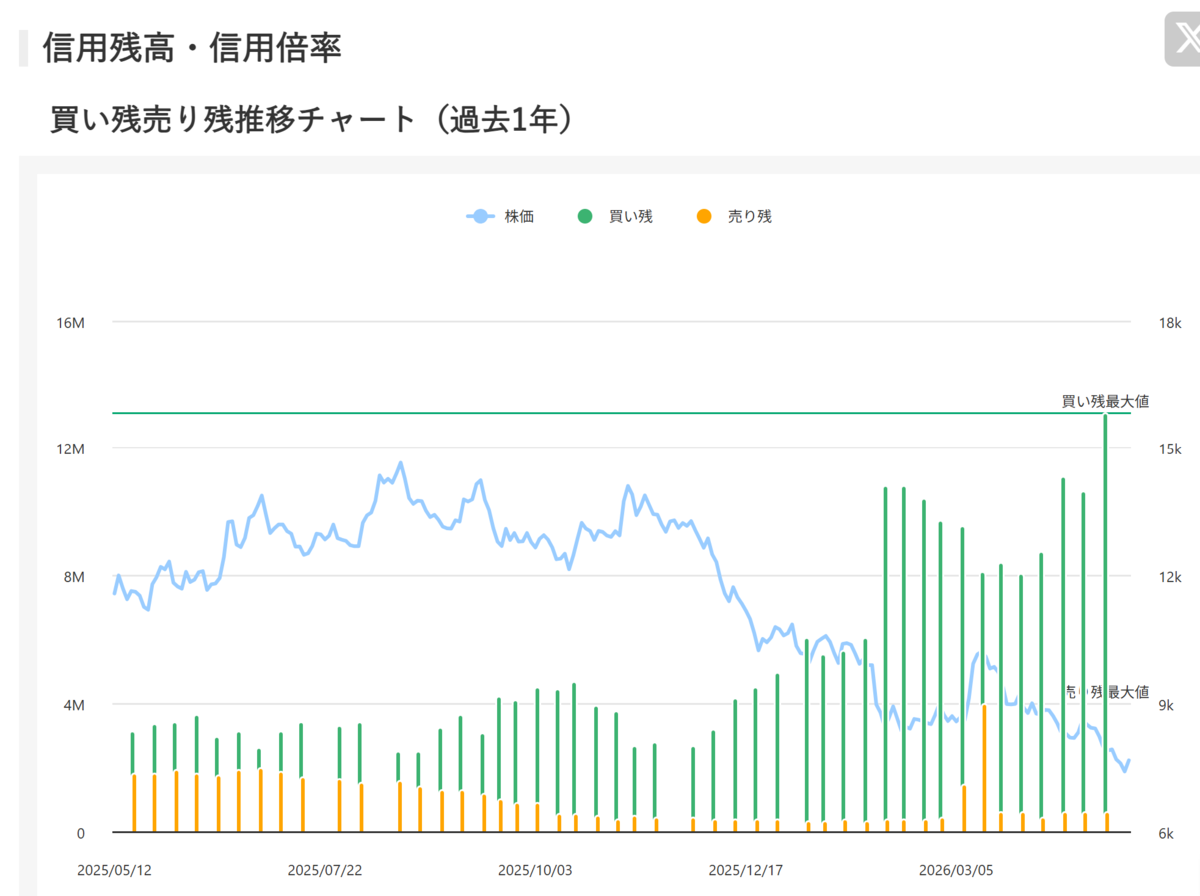Click the 2025/12/17 date axis label

[x=746, y=870]
